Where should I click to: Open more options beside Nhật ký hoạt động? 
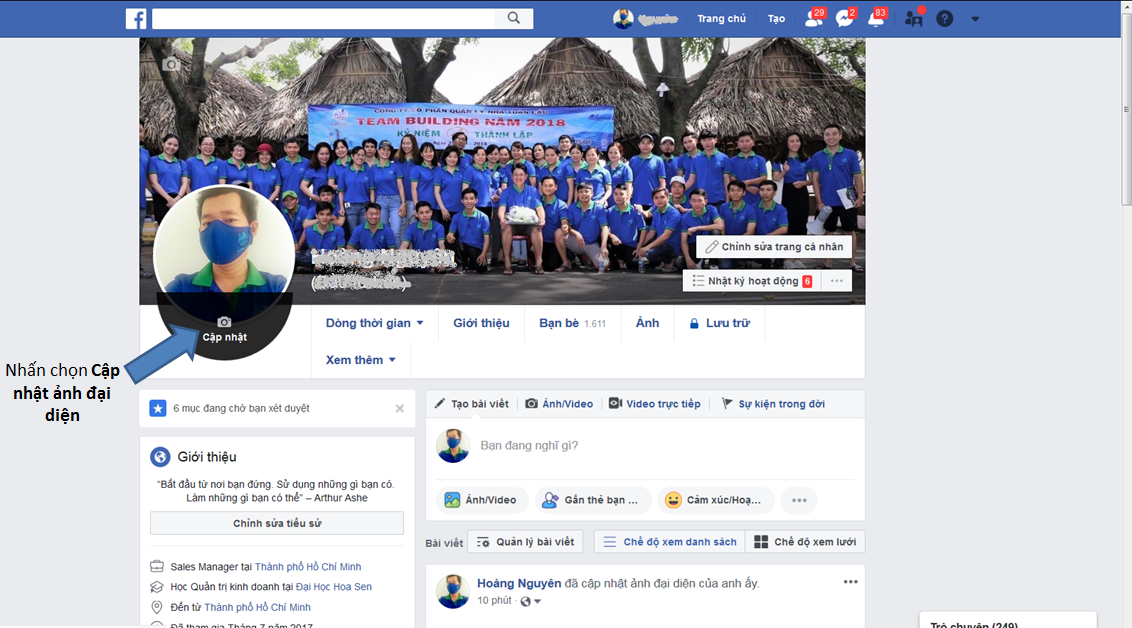[837, 281]
